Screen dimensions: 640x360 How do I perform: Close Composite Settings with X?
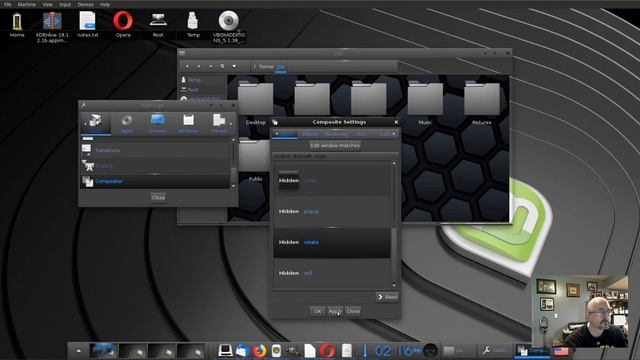pos(396,122)
